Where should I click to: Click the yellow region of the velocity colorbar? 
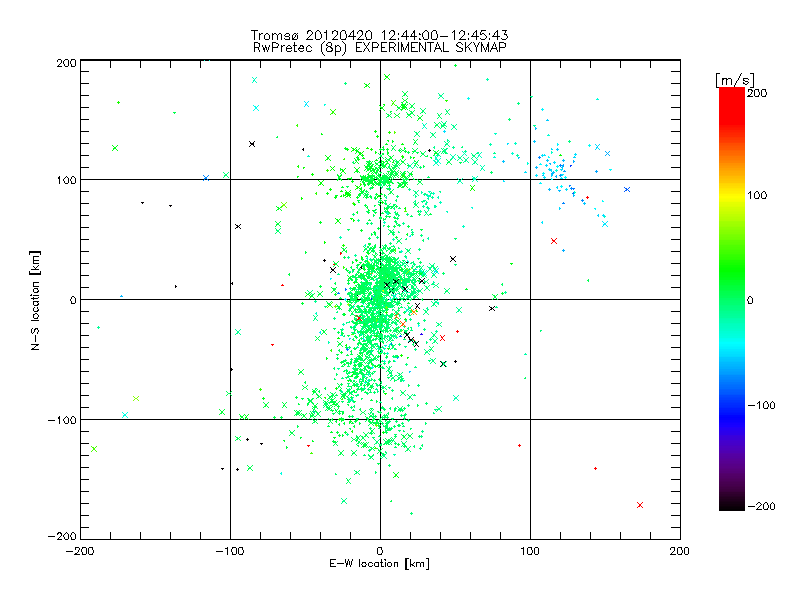pyautogui.click(x=732, y=195)
